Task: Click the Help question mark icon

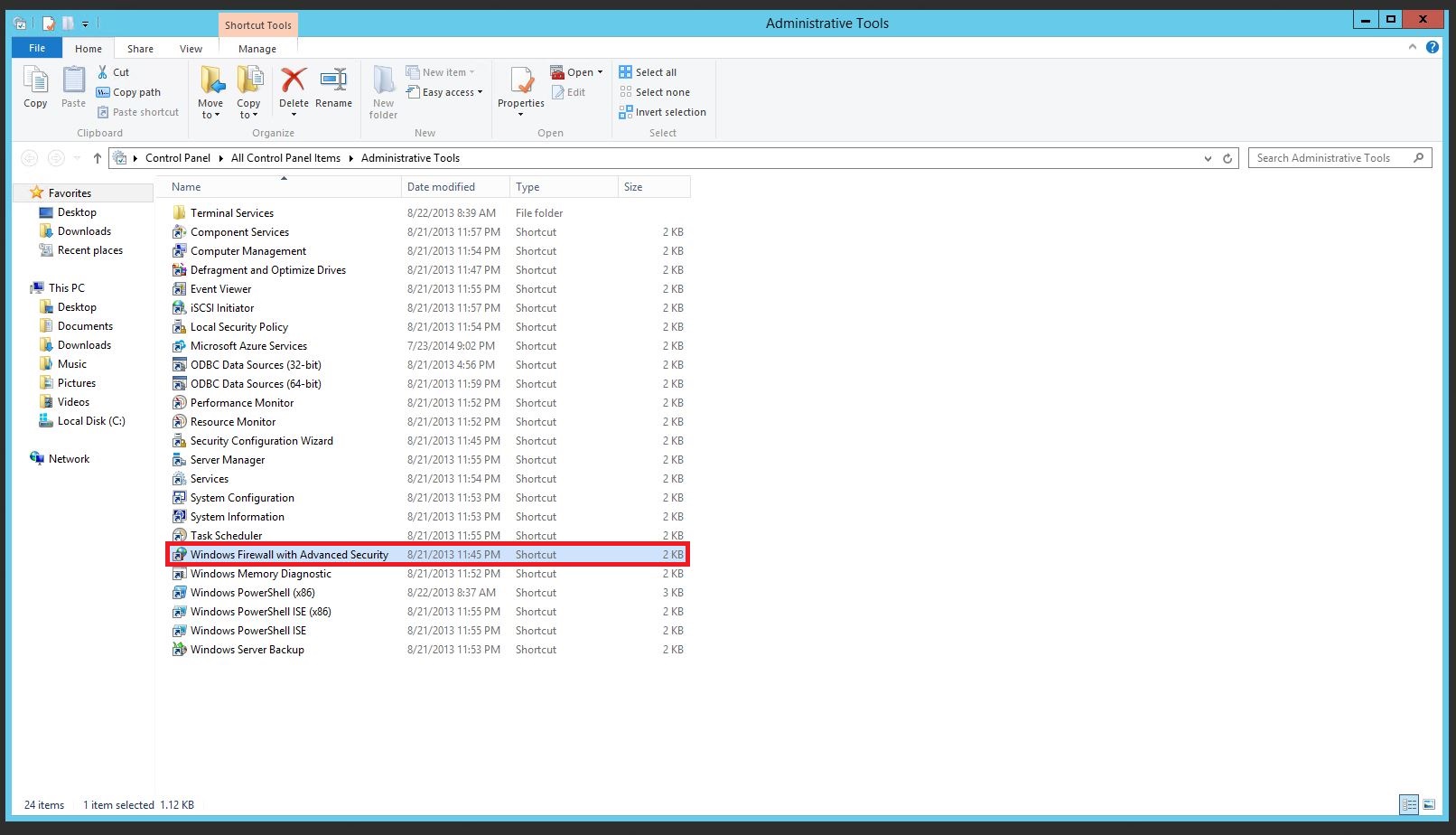Action: pos(1433,47)
